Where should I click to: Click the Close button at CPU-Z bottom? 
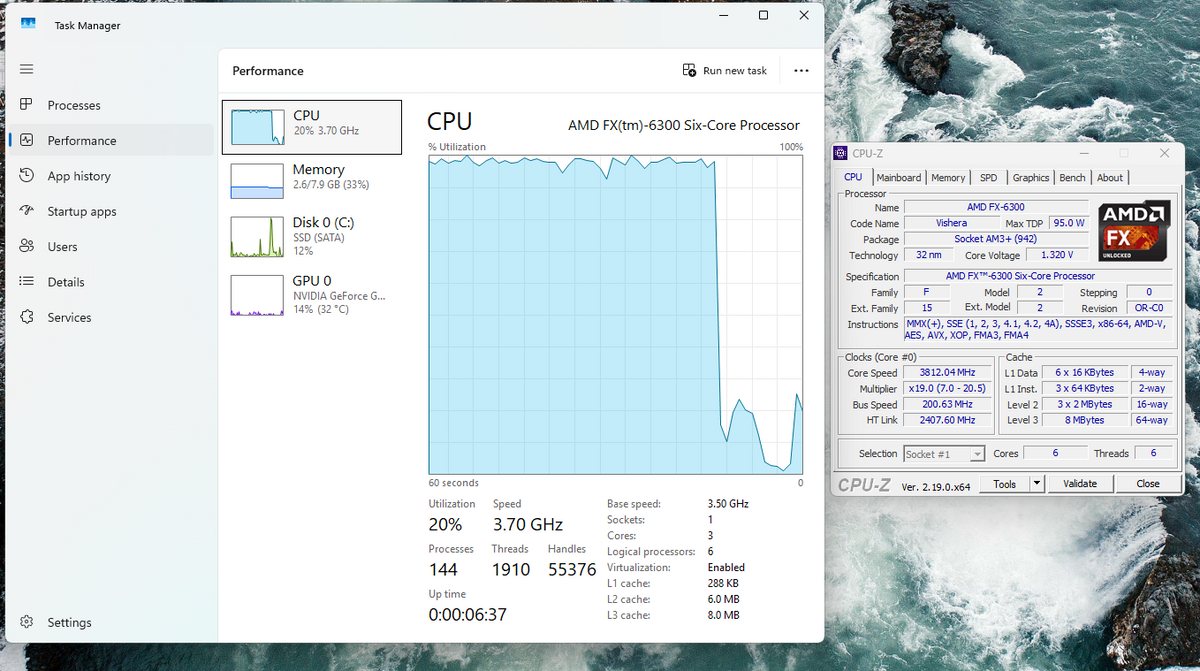click(1148, 483)
